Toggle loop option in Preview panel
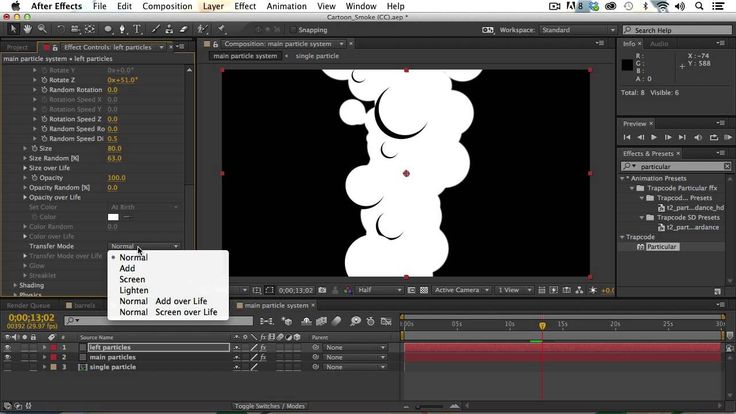The width and height of the screenshot is (736, 414). 713,137
